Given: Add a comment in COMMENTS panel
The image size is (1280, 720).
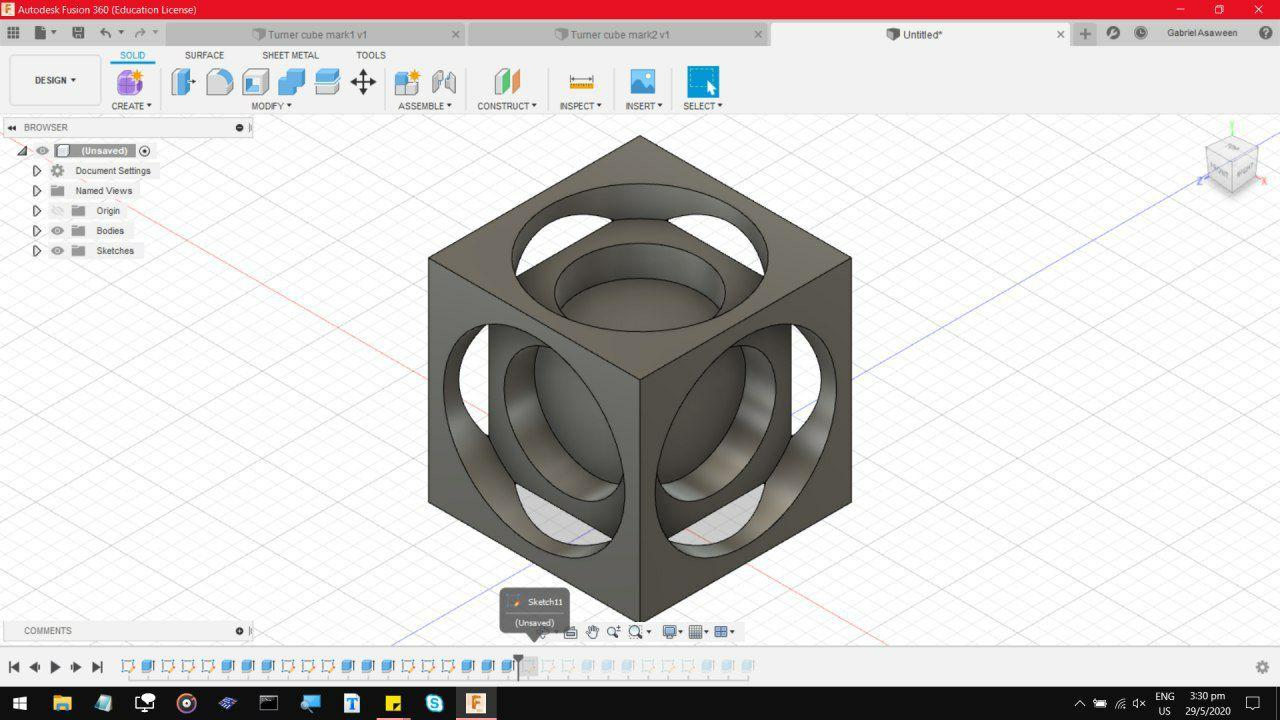Looking at the screenshot, I should pos(239,631).
